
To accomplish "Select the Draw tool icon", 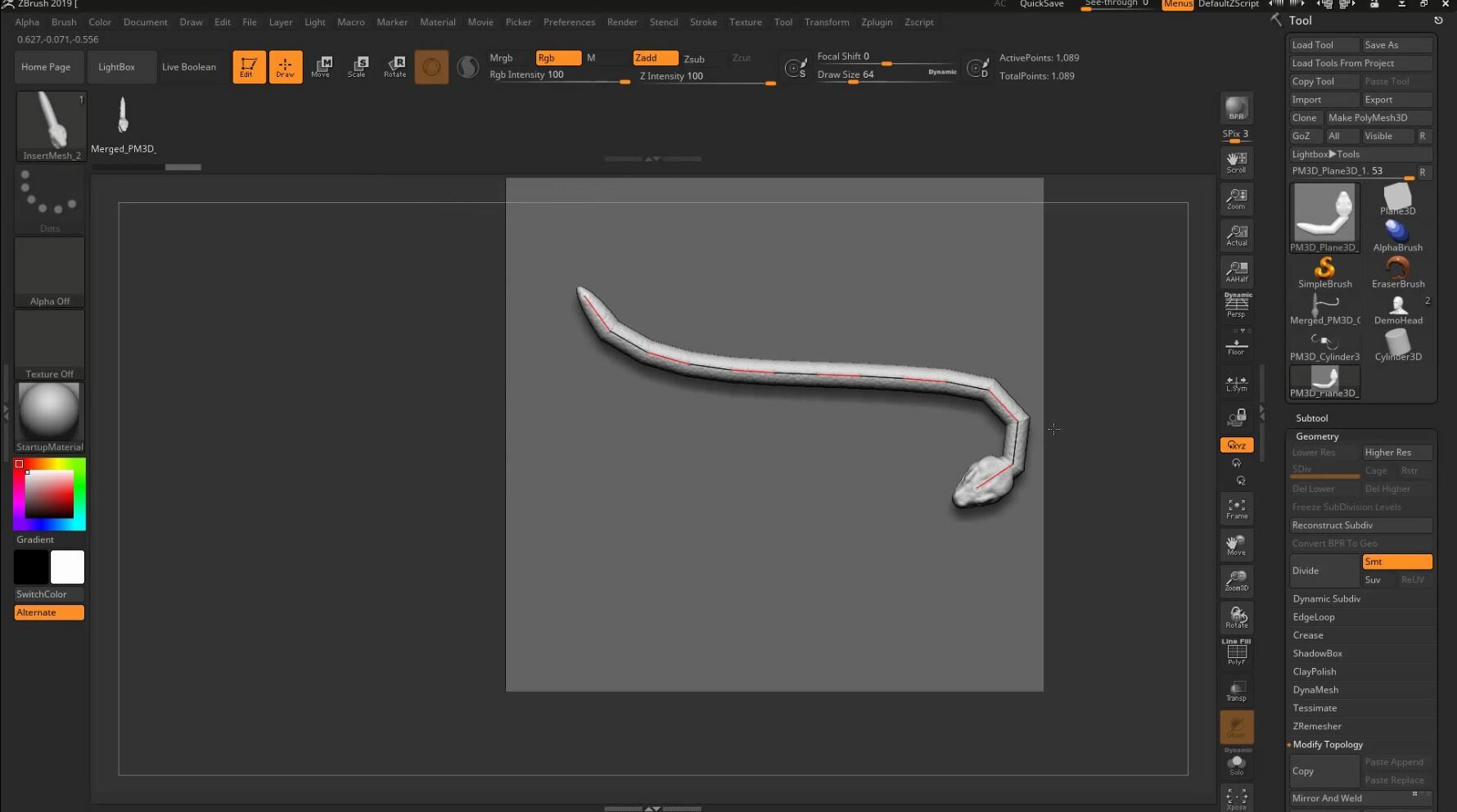I will [285, 66].
